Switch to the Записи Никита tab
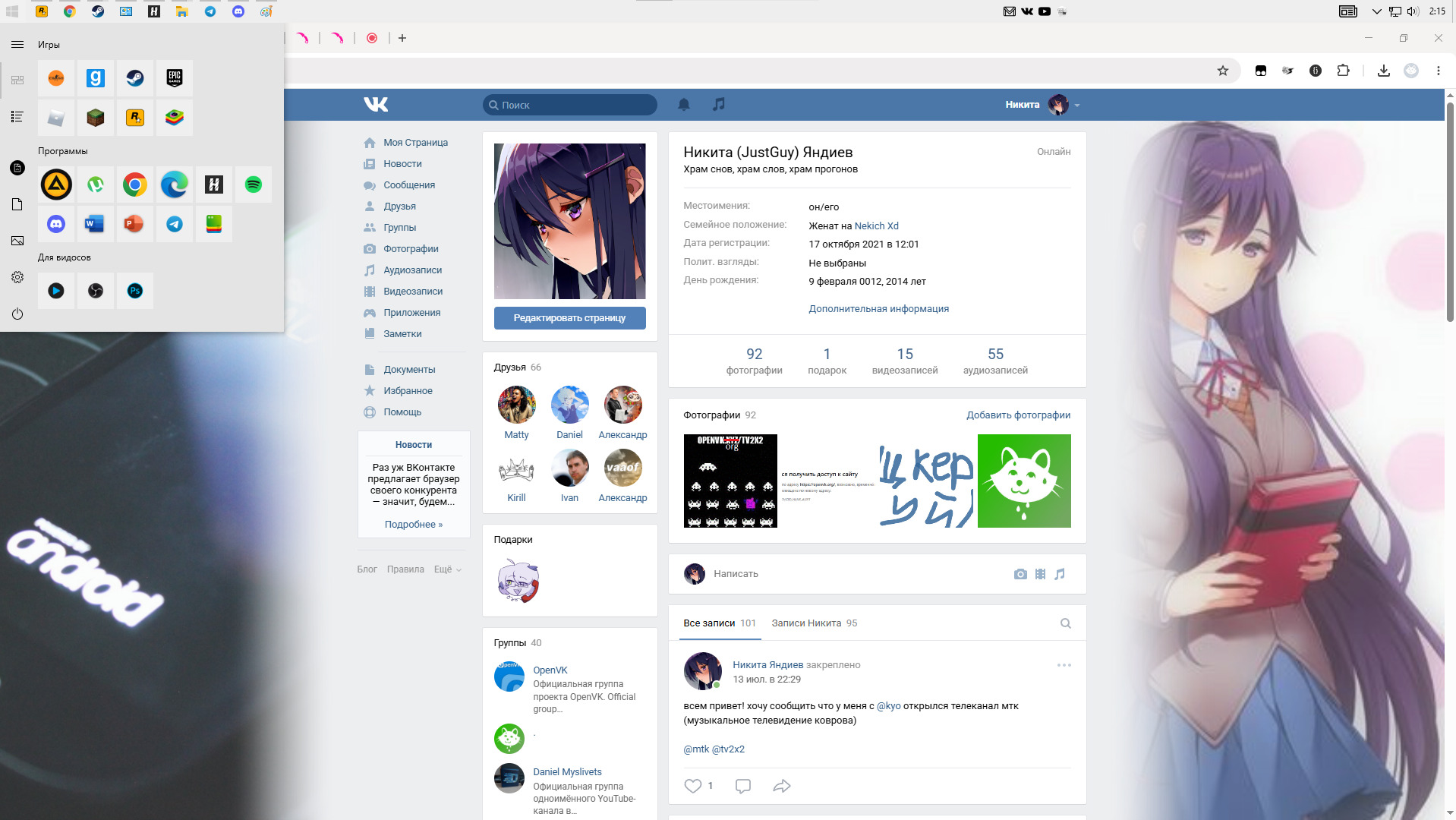Screen dimensions: 1456x820 (x=815, y=623)
